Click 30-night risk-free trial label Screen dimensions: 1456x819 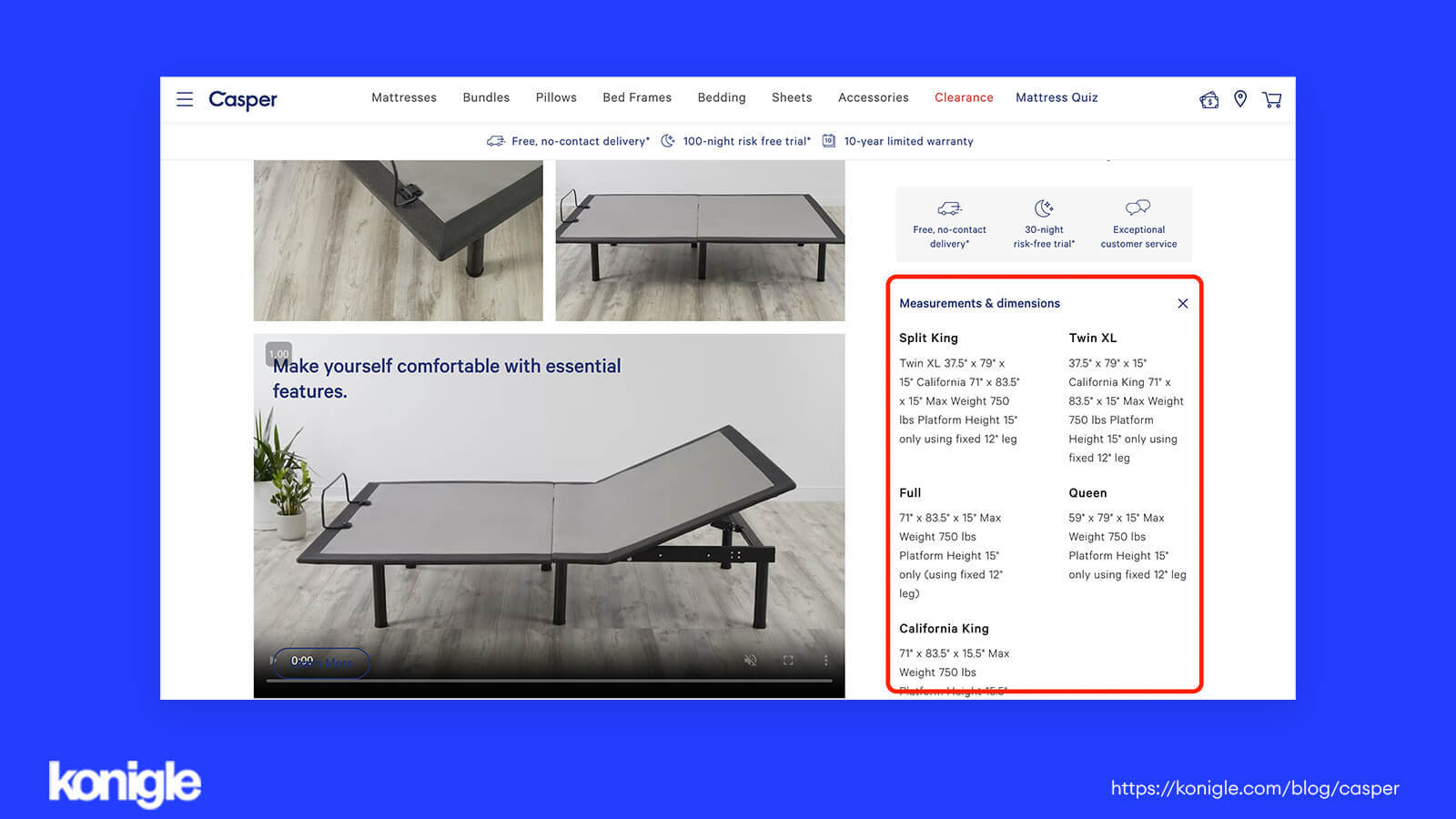(x=1044, y=237)
